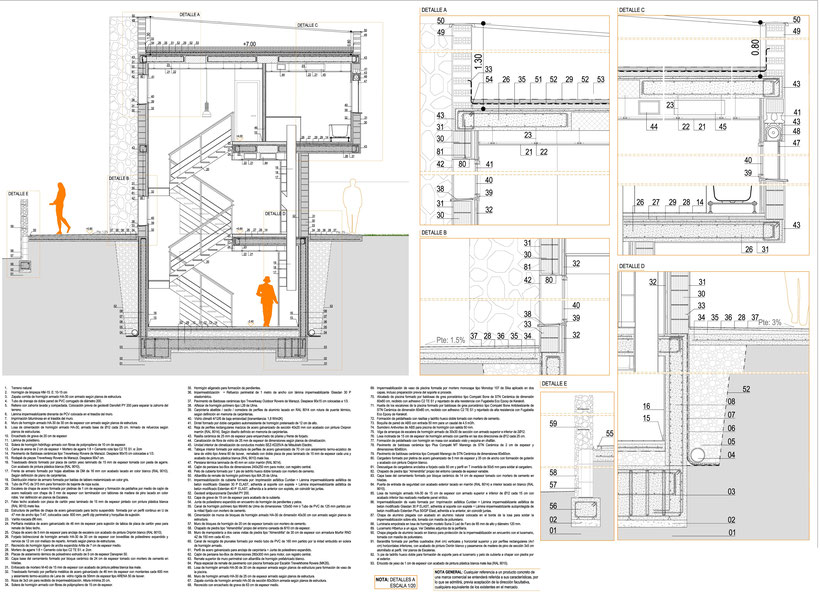Viewport: 820px width, 592px height.
Task: Click the 0.80 vertical dimension in Detalle C
Action: click(x=755, y=48)
